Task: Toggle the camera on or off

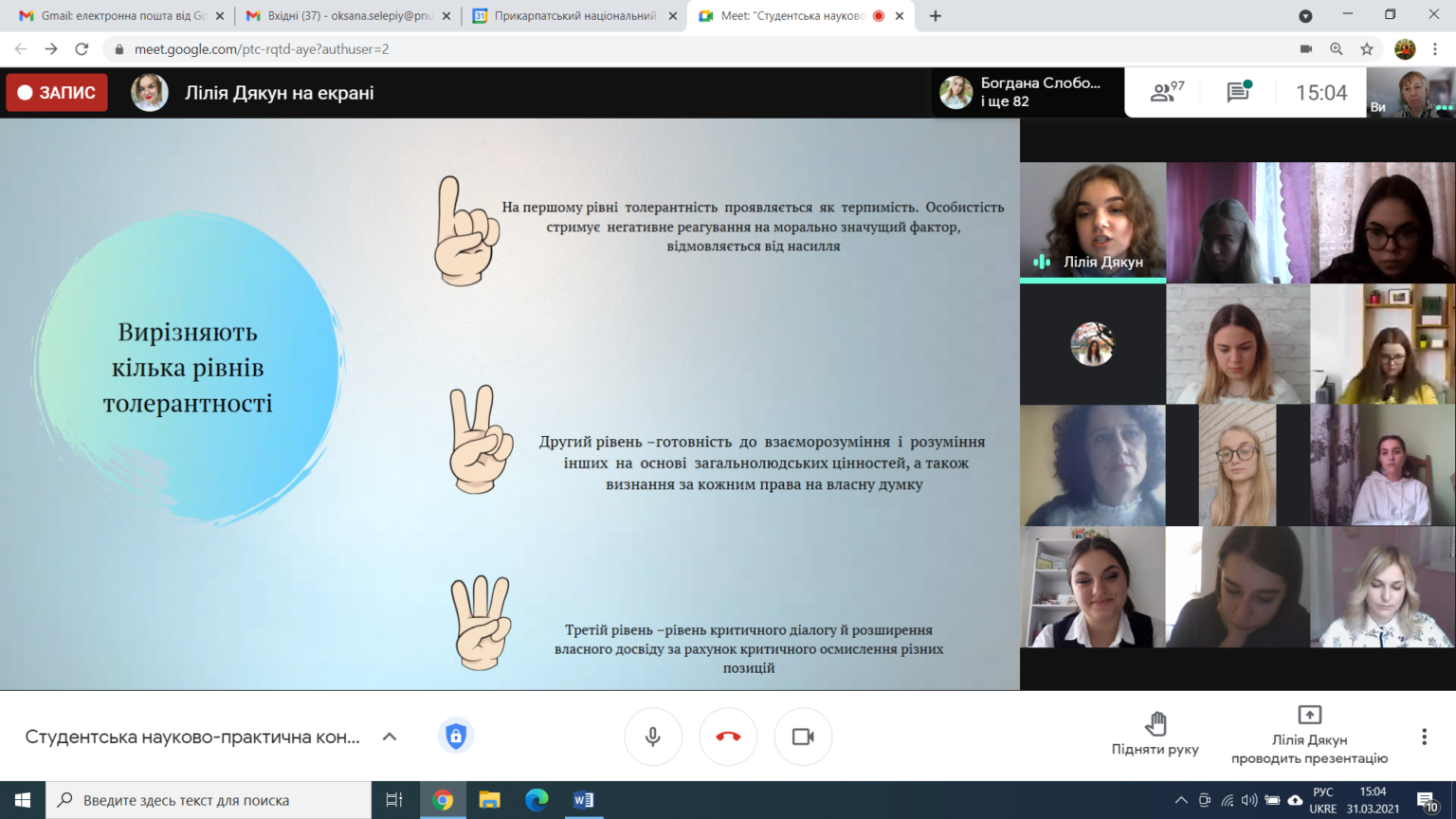Action: click(803, 737)
